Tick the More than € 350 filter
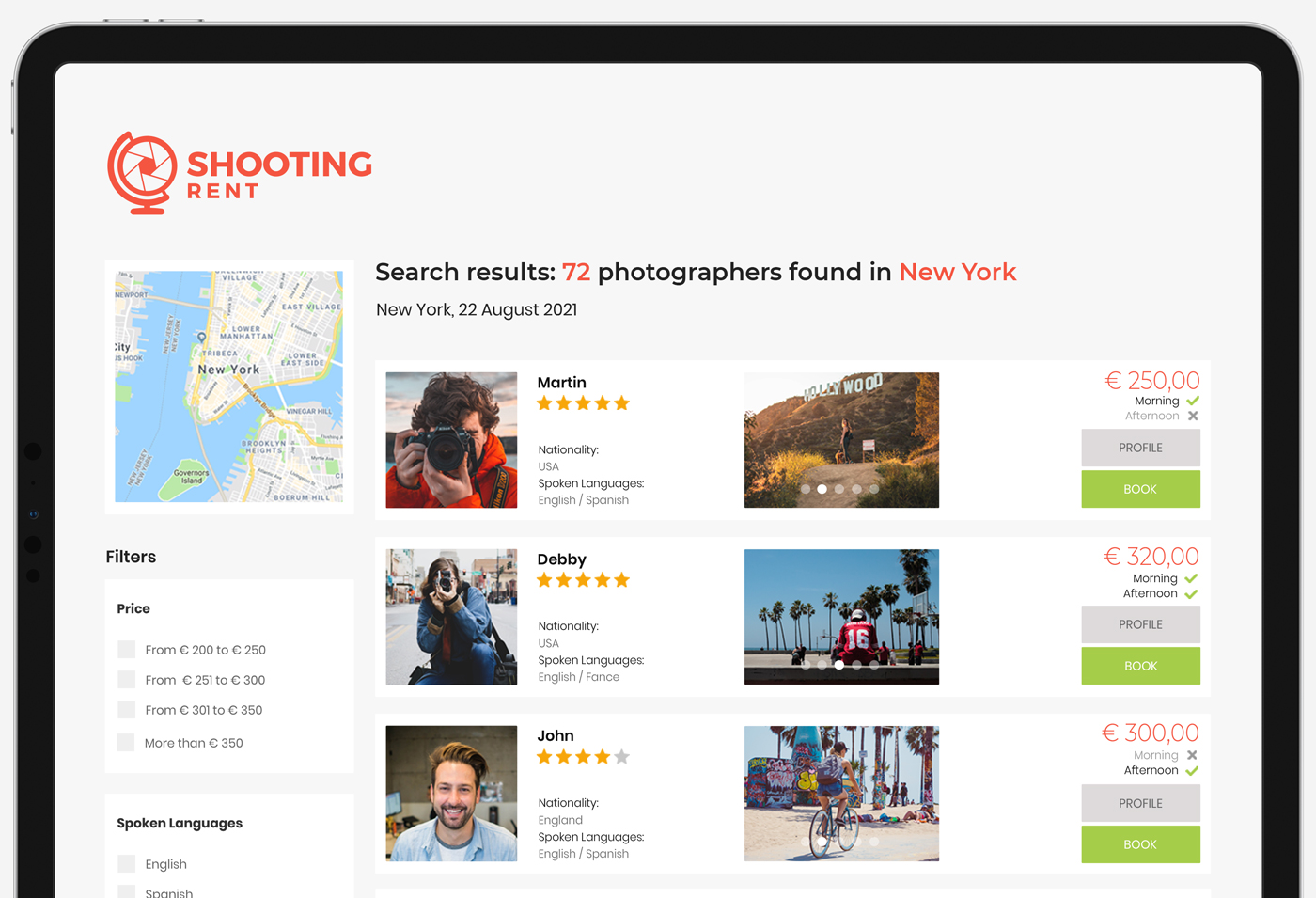The image size is (1316, 898). coord(126,743)
